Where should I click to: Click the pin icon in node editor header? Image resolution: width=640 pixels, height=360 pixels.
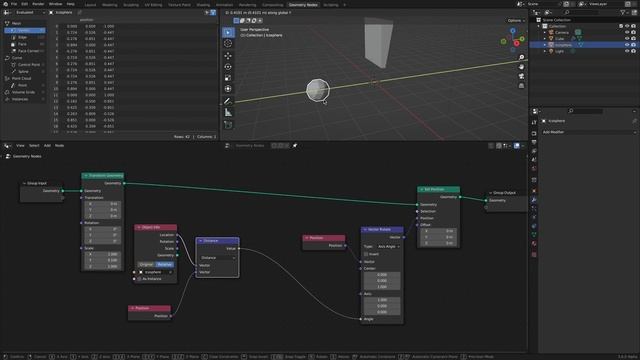(x=295, y=145)
